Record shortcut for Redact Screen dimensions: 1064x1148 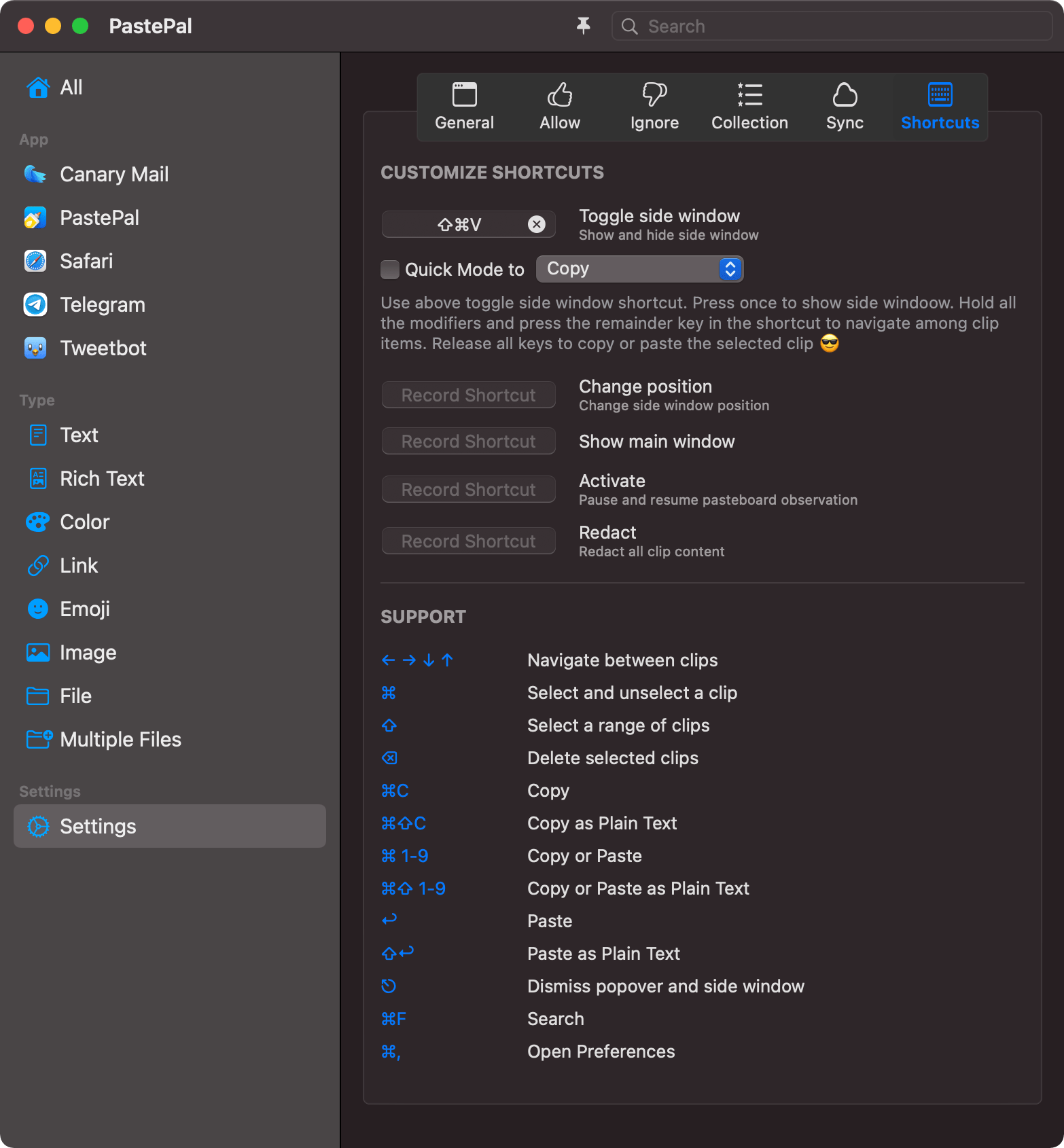[x=469, y=541]
